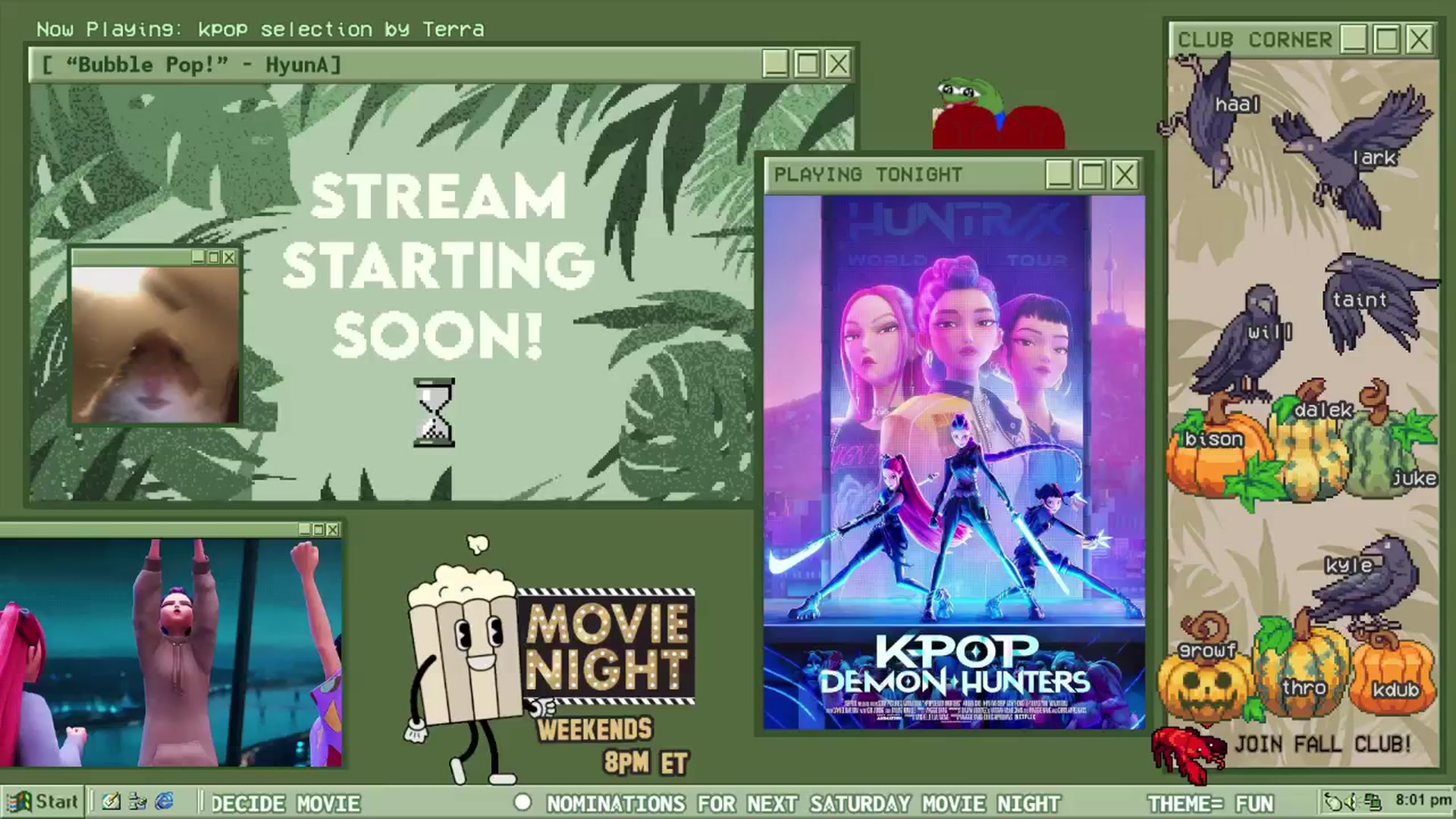Click the hamster webcam video
The width and height of the screenshot is (1456, 819).
click(155, 344)
